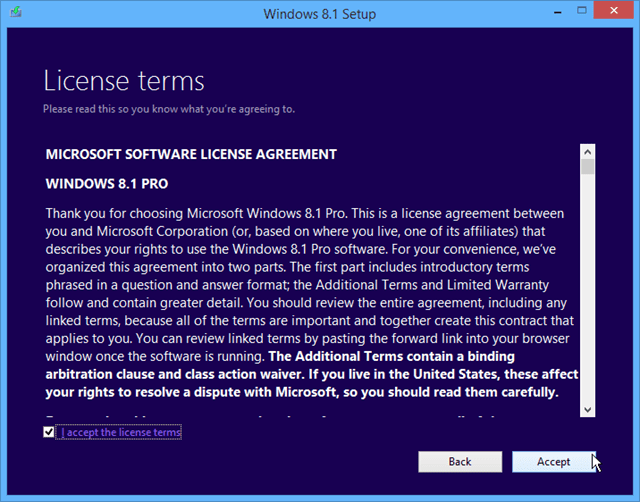
Task: Click 'Please read this so you know' subtitle
Action: [x=169, y=109]
